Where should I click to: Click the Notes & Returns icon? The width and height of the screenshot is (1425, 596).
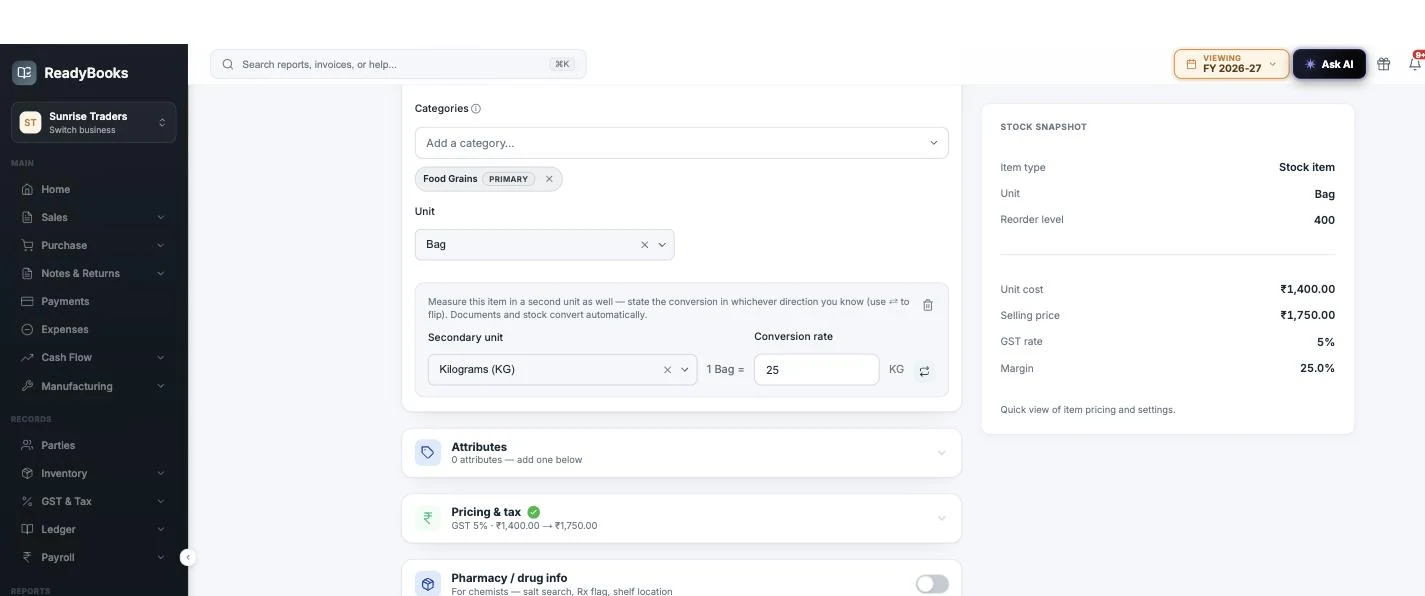point(27,273)
